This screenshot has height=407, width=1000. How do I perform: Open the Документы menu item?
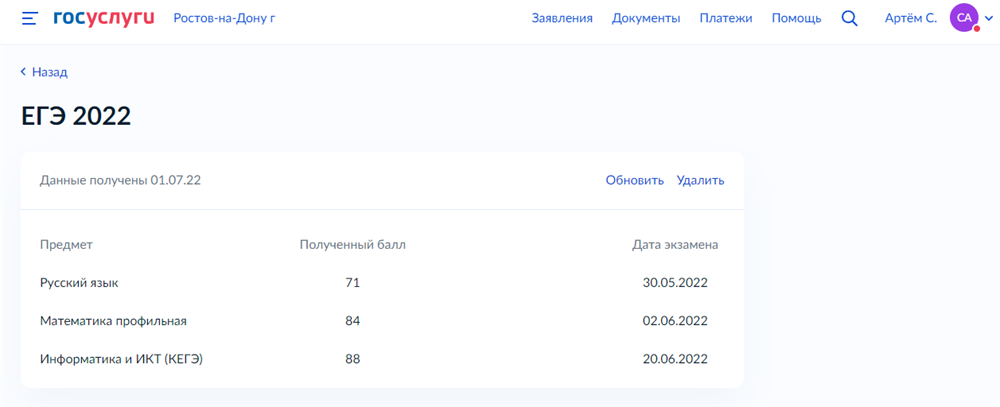click(x=646, y=18)
